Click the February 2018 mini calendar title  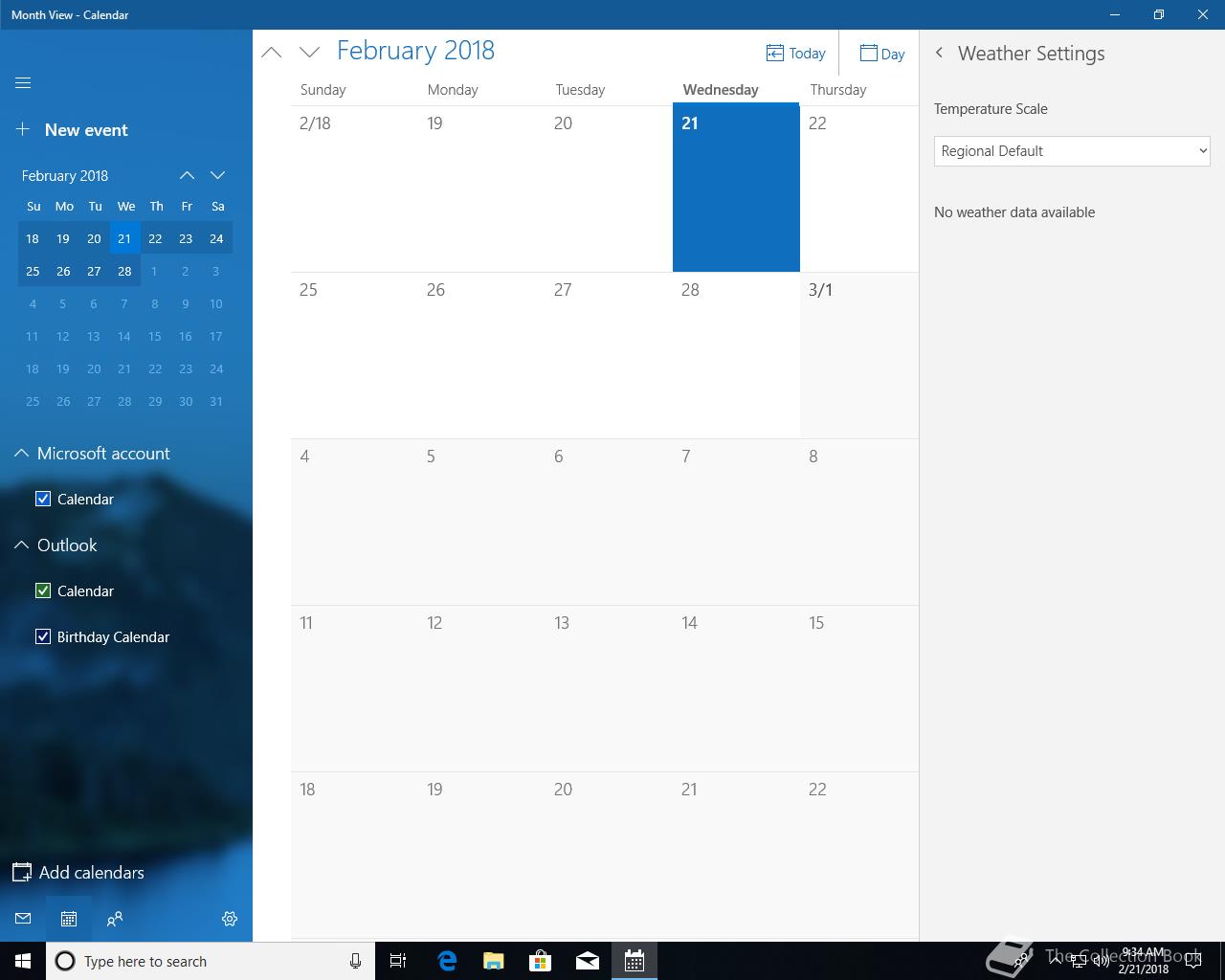coord(65,176)
